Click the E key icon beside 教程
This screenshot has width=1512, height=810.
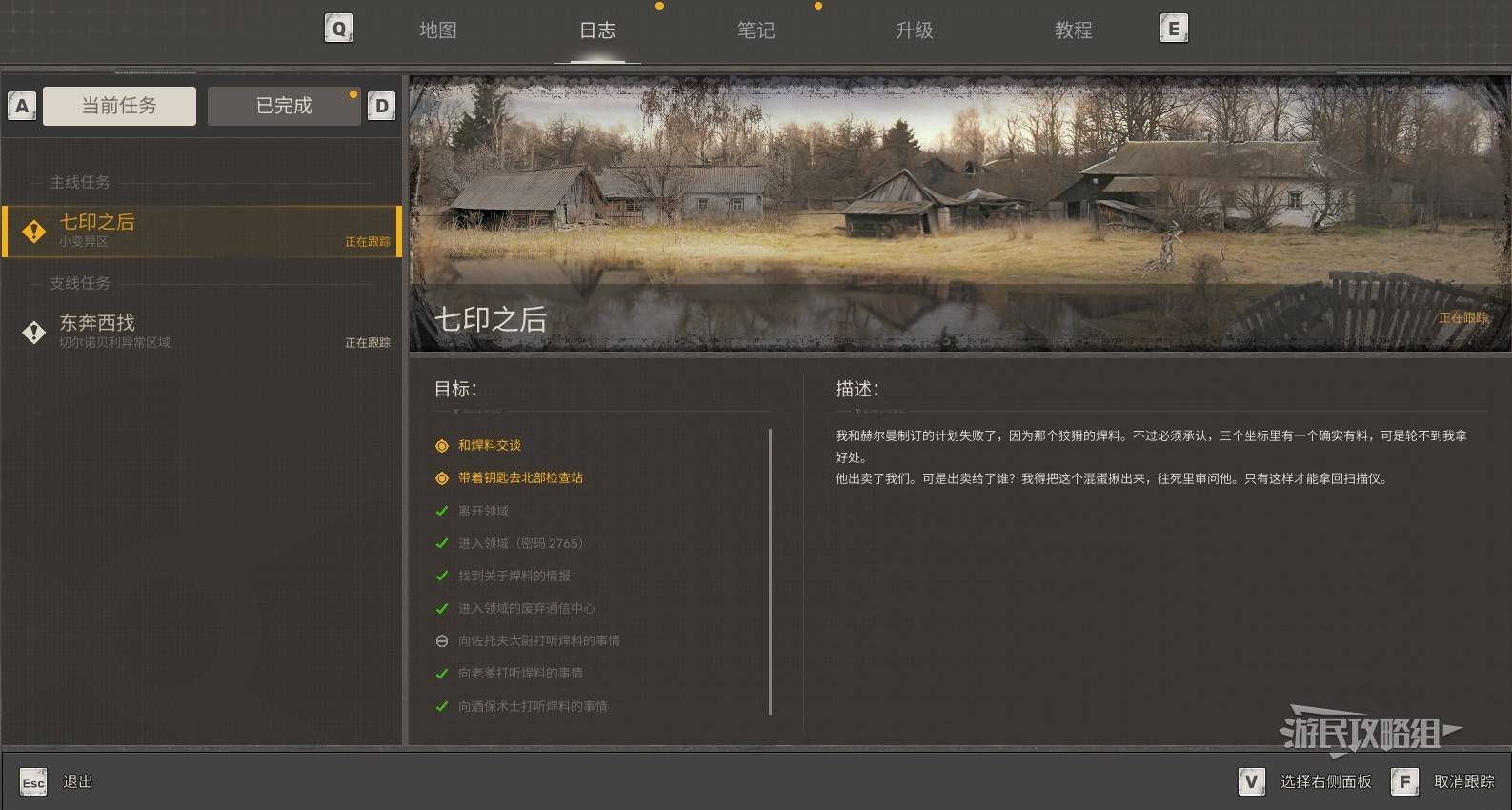coord(1174,29)
